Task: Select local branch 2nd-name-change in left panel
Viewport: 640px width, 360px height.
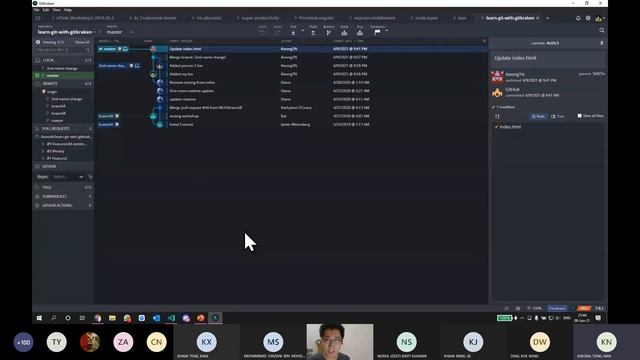Action: click(62, 68)
